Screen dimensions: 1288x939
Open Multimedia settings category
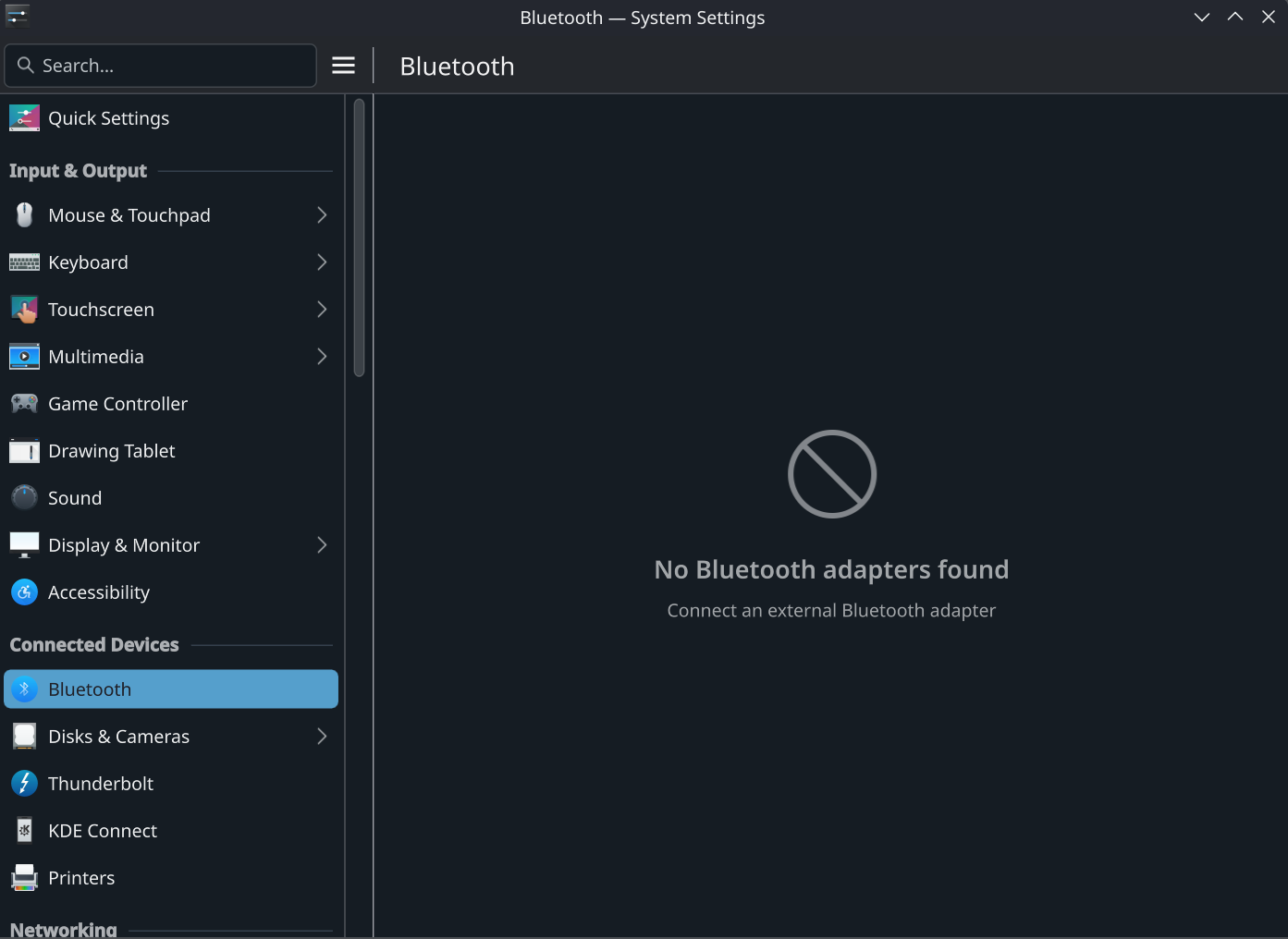pos(96,357)
